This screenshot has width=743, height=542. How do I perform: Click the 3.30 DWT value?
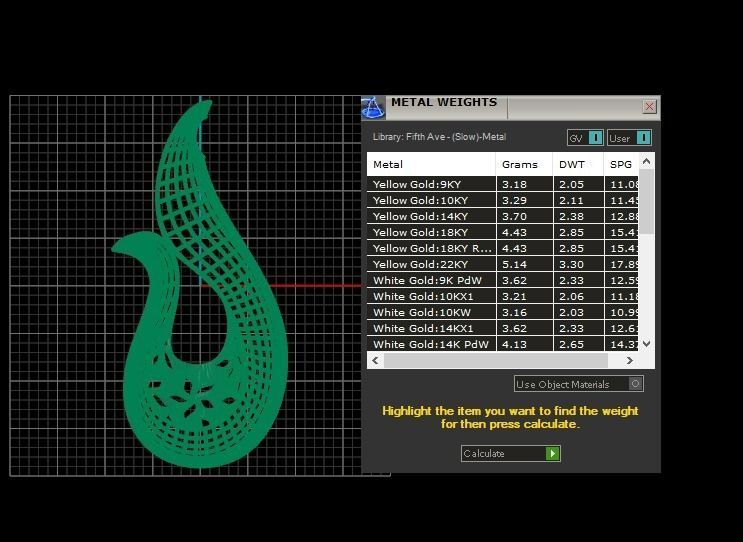tap(571, 264)
